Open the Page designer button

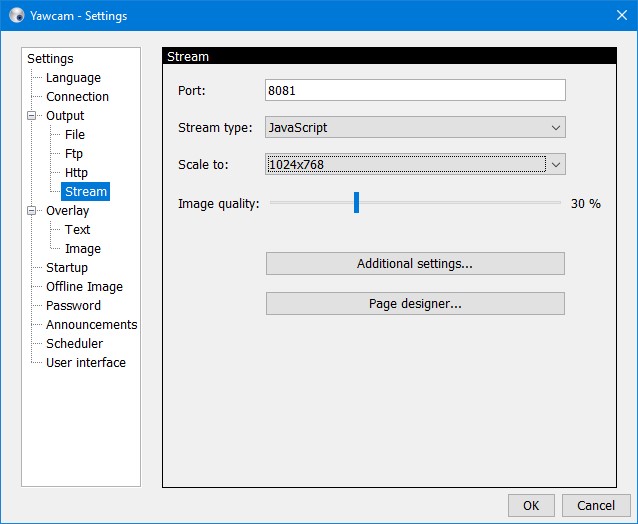point(415,303)
